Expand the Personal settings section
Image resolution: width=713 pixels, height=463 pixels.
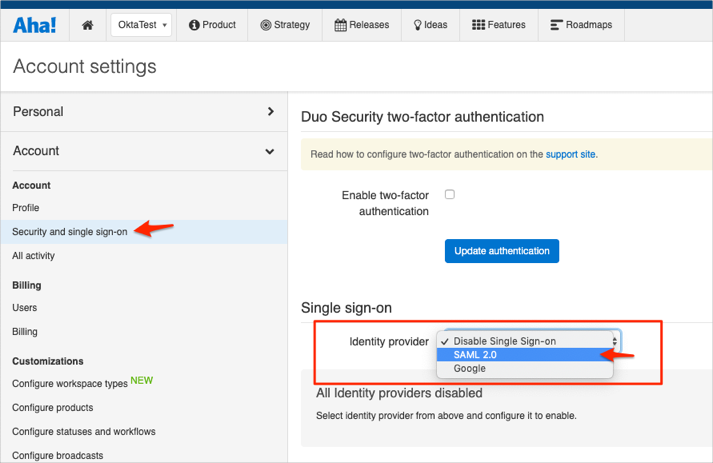click(x=143, y=112)
